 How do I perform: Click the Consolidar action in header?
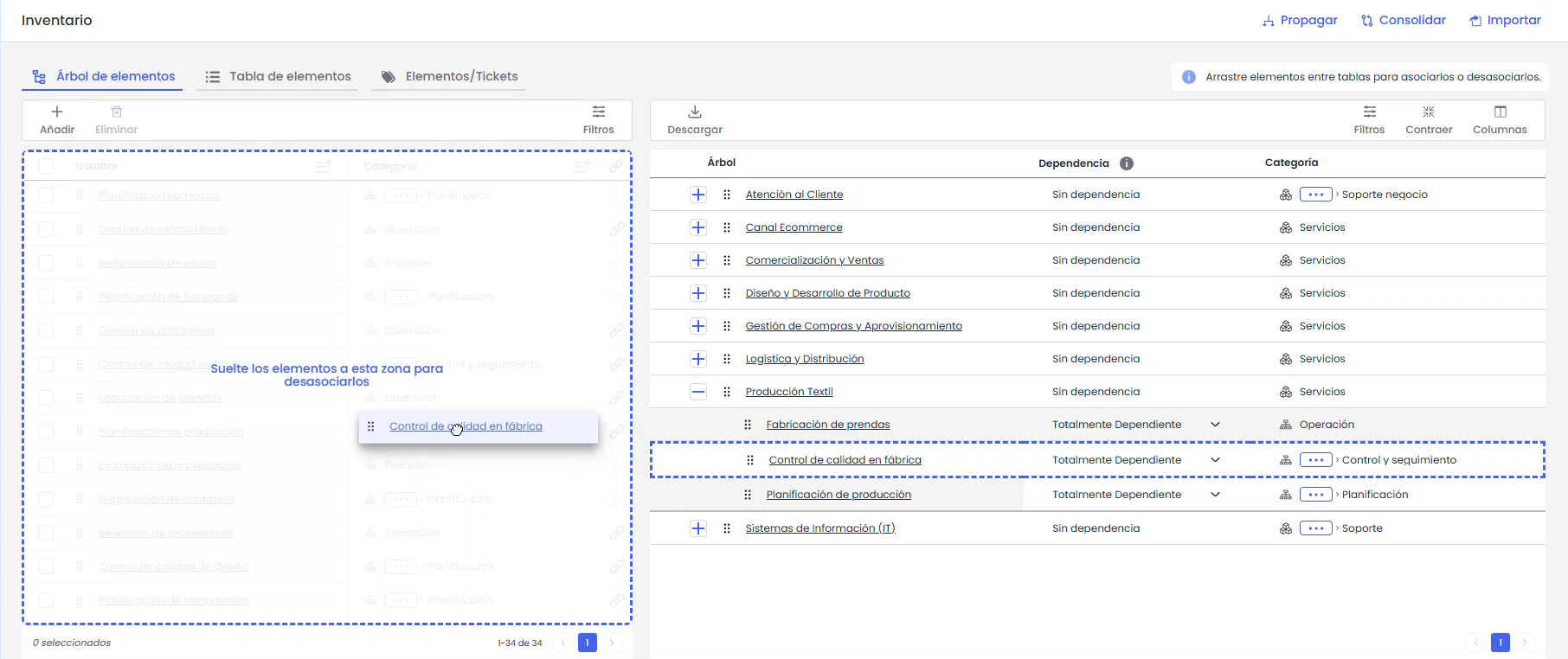[x=1403, y=21]
